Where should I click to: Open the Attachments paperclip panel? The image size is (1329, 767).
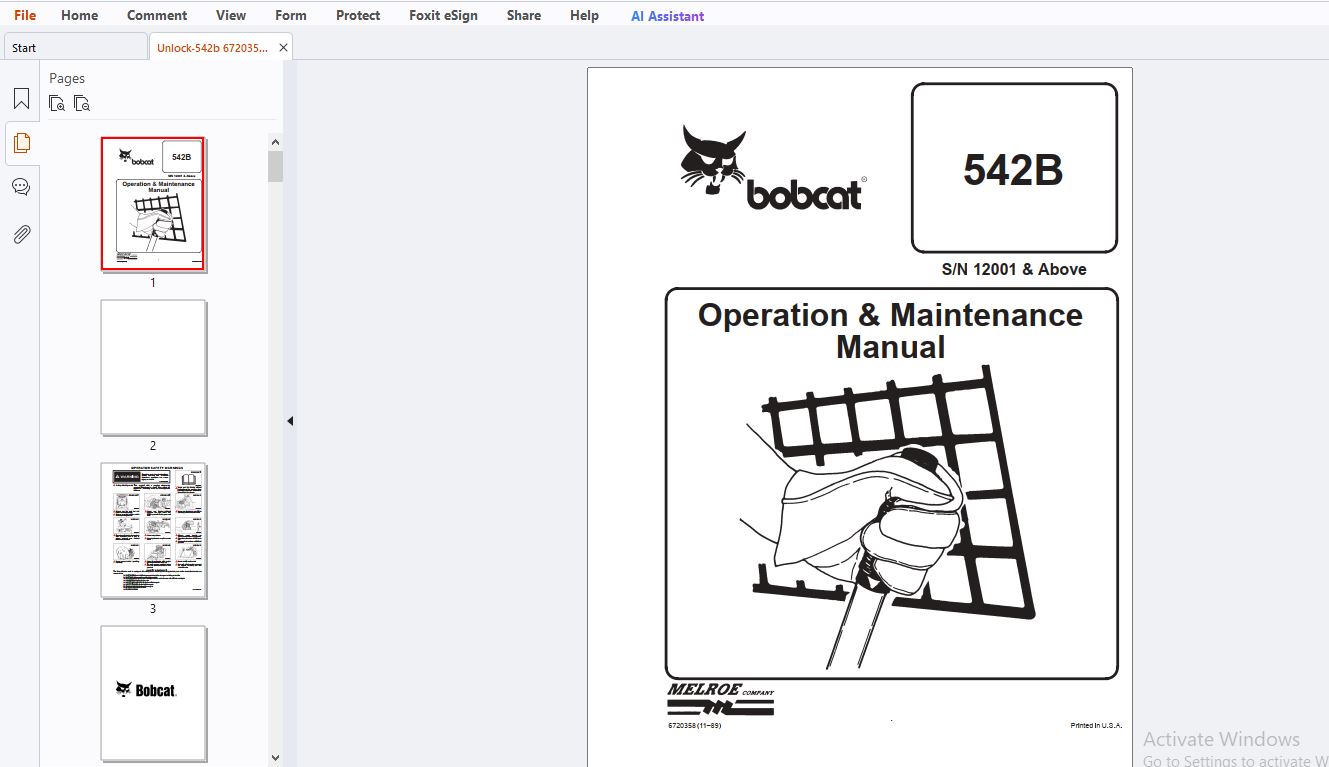[21, 234]
